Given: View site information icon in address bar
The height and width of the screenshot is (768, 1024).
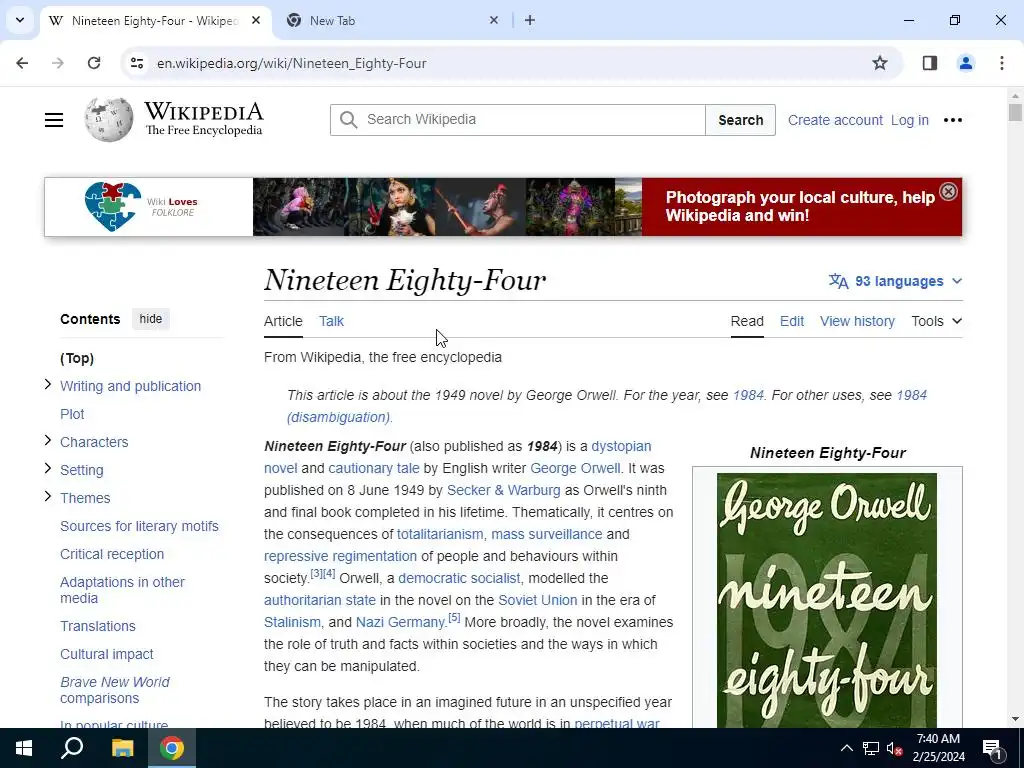Looking at the screenshot, I should click(x=136, y=63).
